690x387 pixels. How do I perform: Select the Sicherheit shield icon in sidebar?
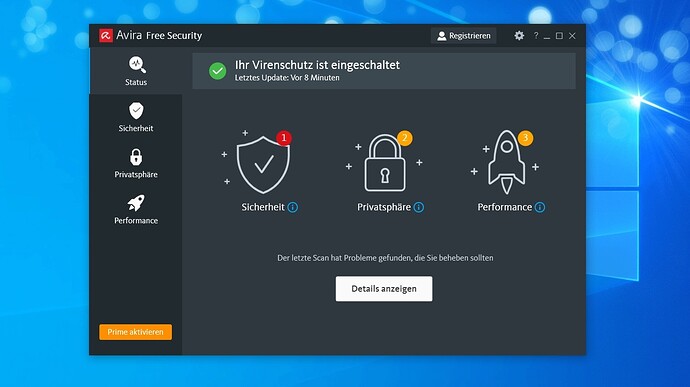[x=136, y=111]
